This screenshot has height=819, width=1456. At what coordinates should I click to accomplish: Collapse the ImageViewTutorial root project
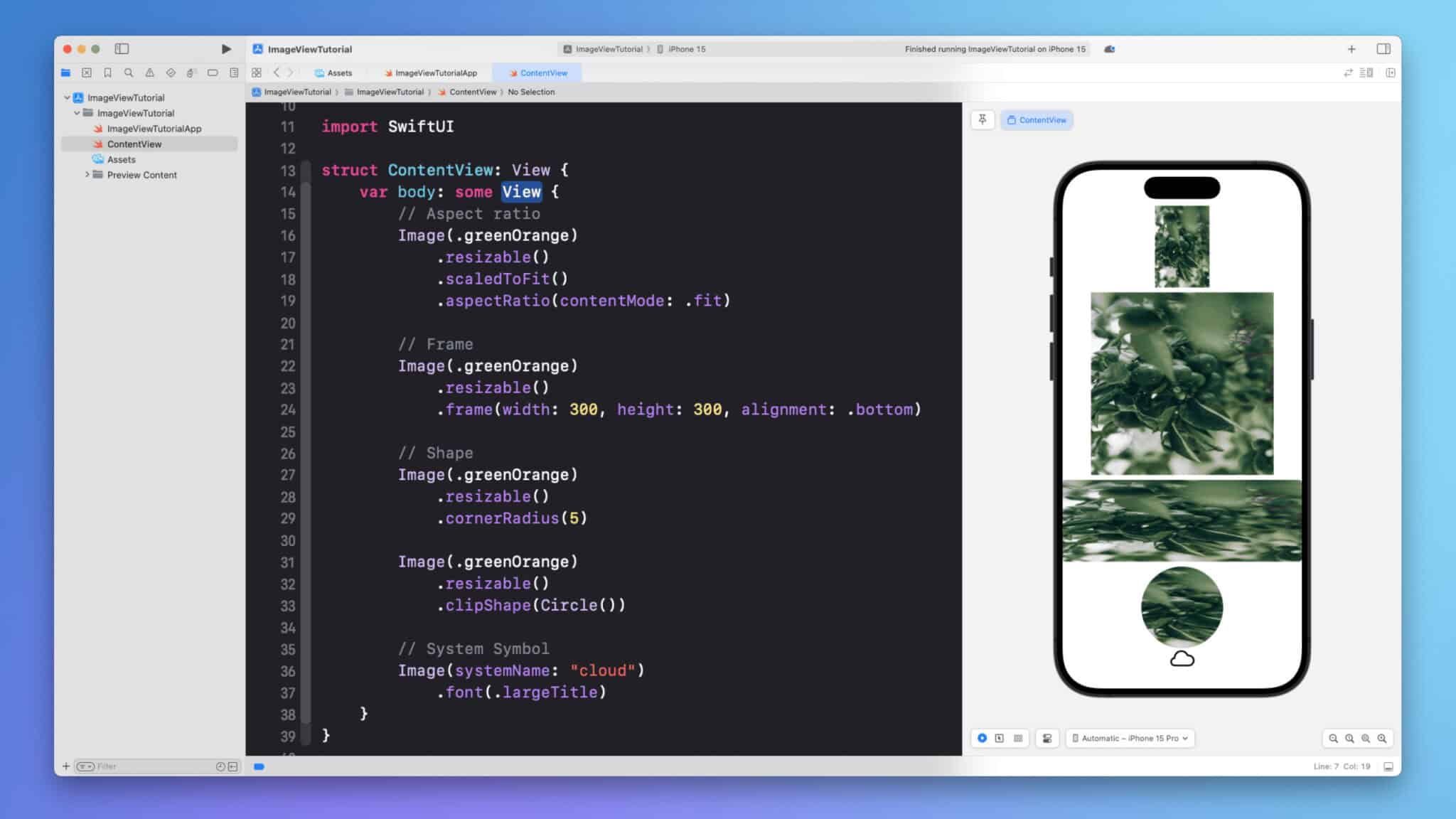68,97
